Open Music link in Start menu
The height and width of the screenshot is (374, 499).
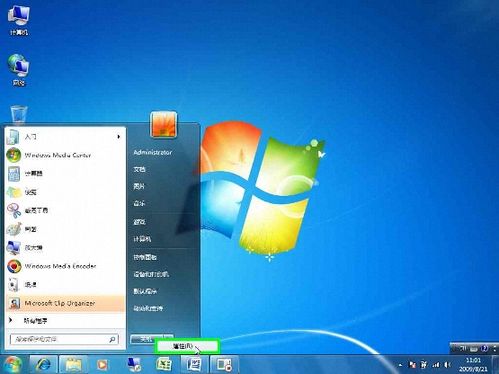pos(139,203)
